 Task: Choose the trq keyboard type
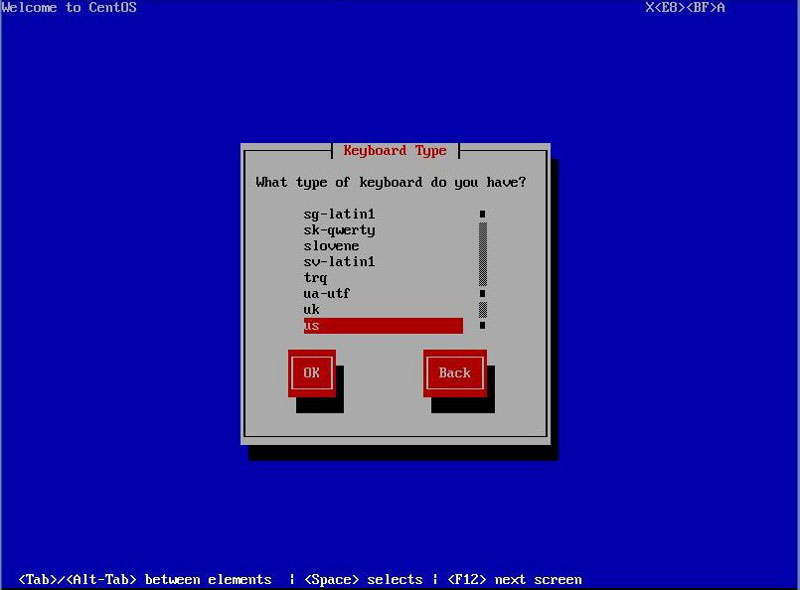315,278
